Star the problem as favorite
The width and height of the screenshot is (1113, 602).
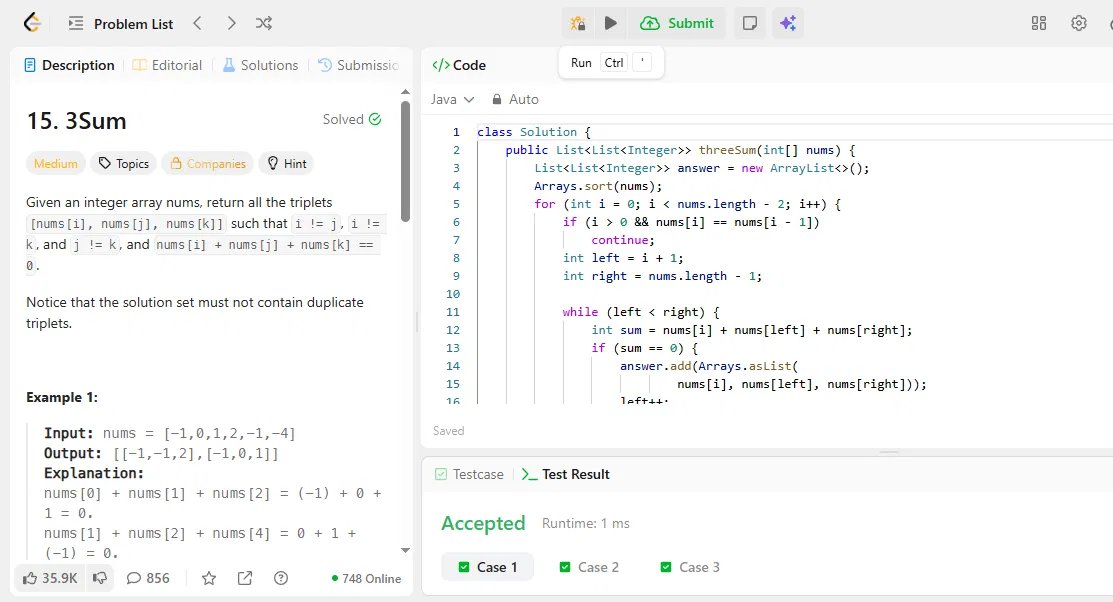(209, 579)
